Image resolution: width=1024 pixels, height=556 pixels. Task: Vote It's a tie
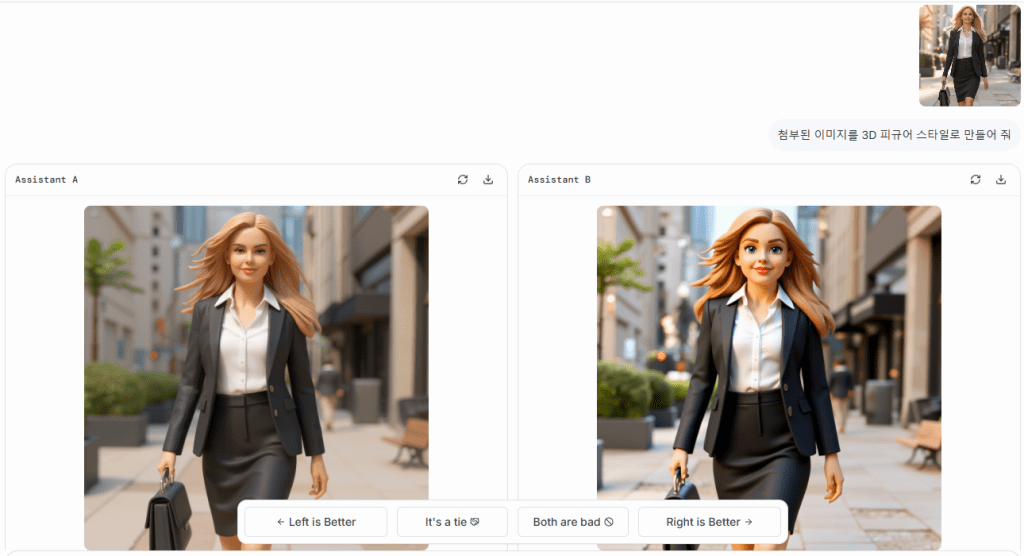click(452, 522)
